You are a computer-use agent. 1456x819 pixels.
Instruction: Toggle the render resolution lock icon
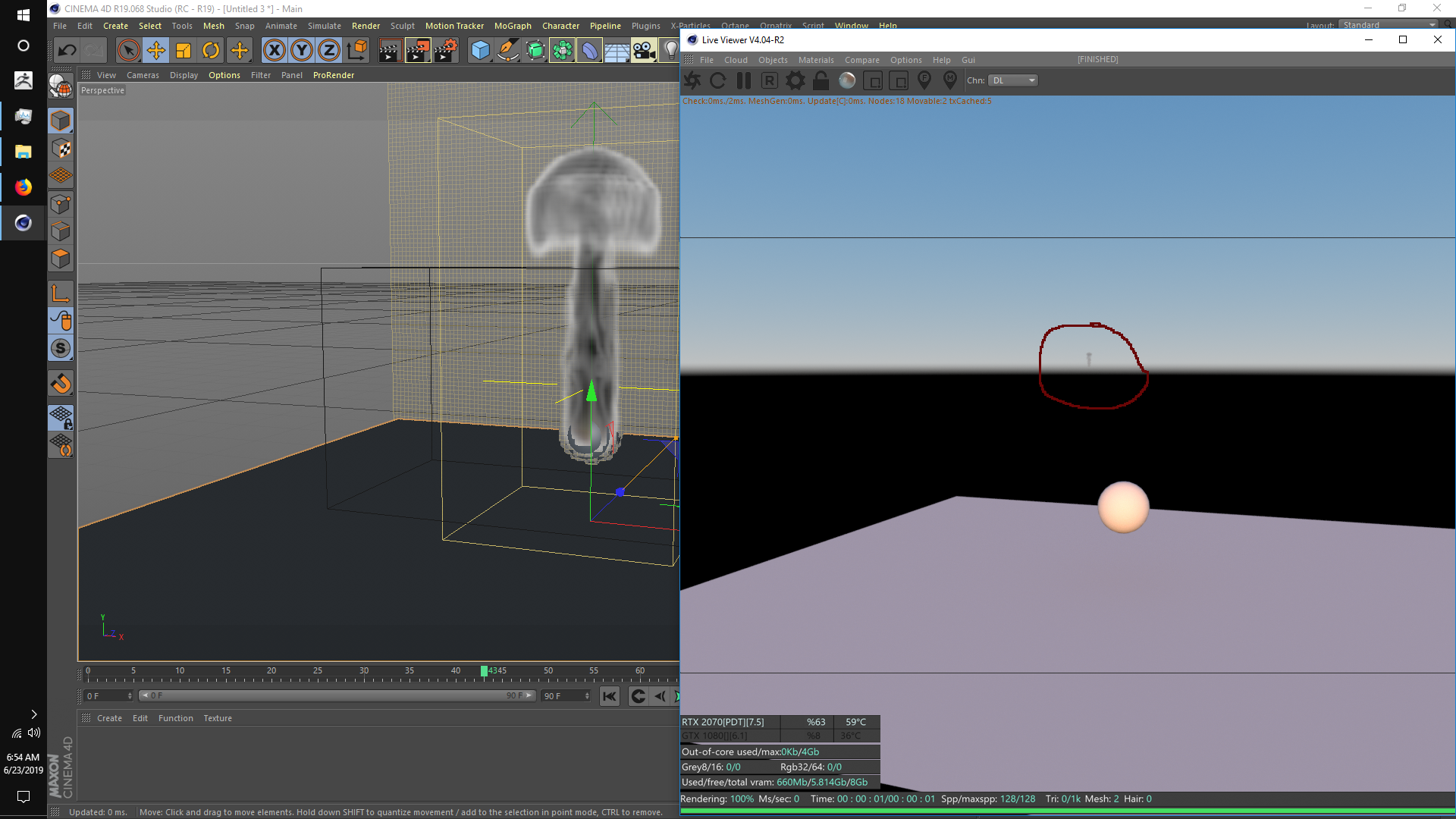pos(821,80)
